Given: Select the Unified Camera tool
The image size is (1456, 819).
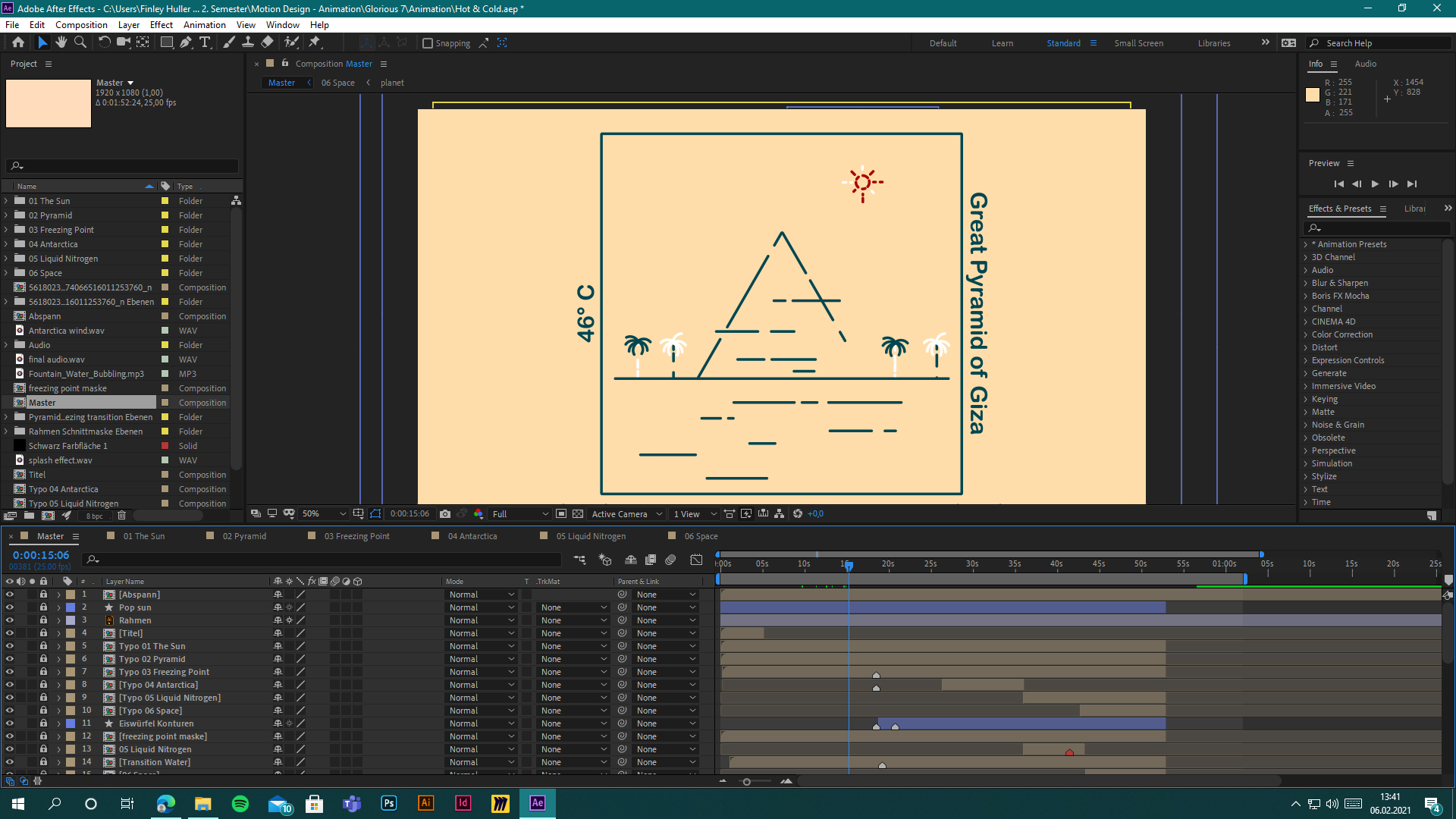Looking at the screenshot, I should [123, 42].
